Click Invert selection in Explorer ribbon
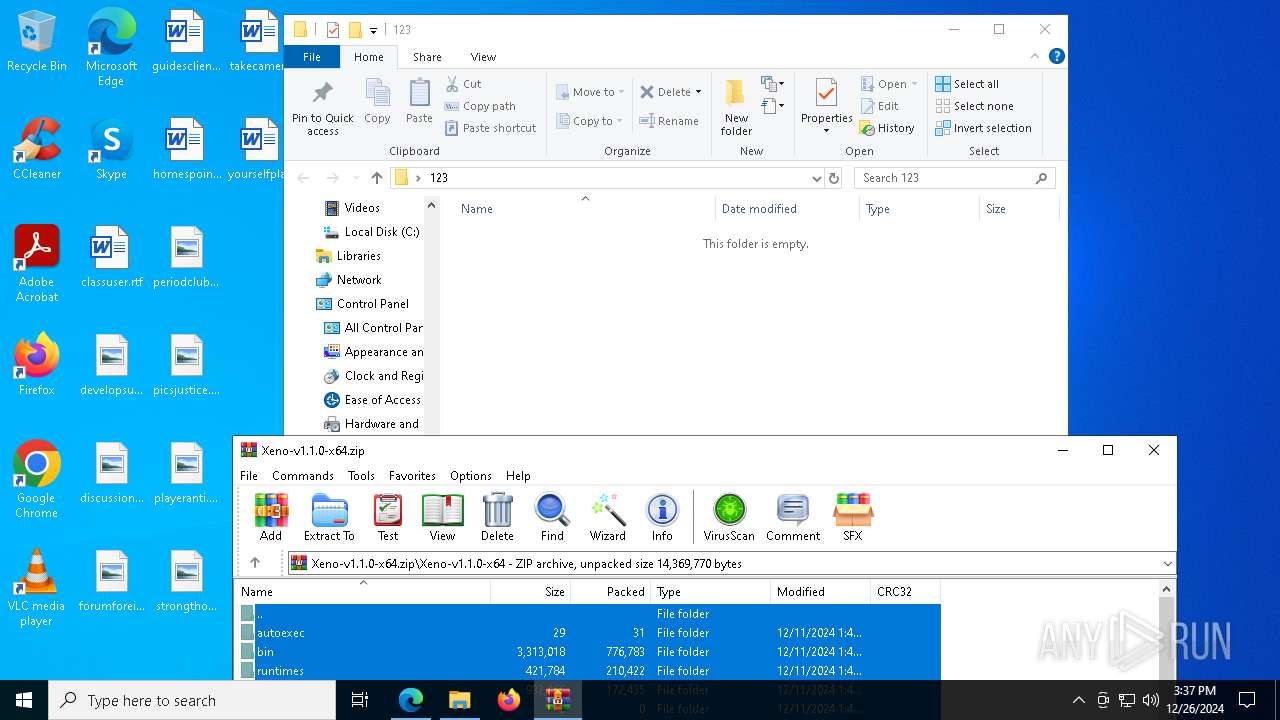1280x720 pixels. pos(983,128)
